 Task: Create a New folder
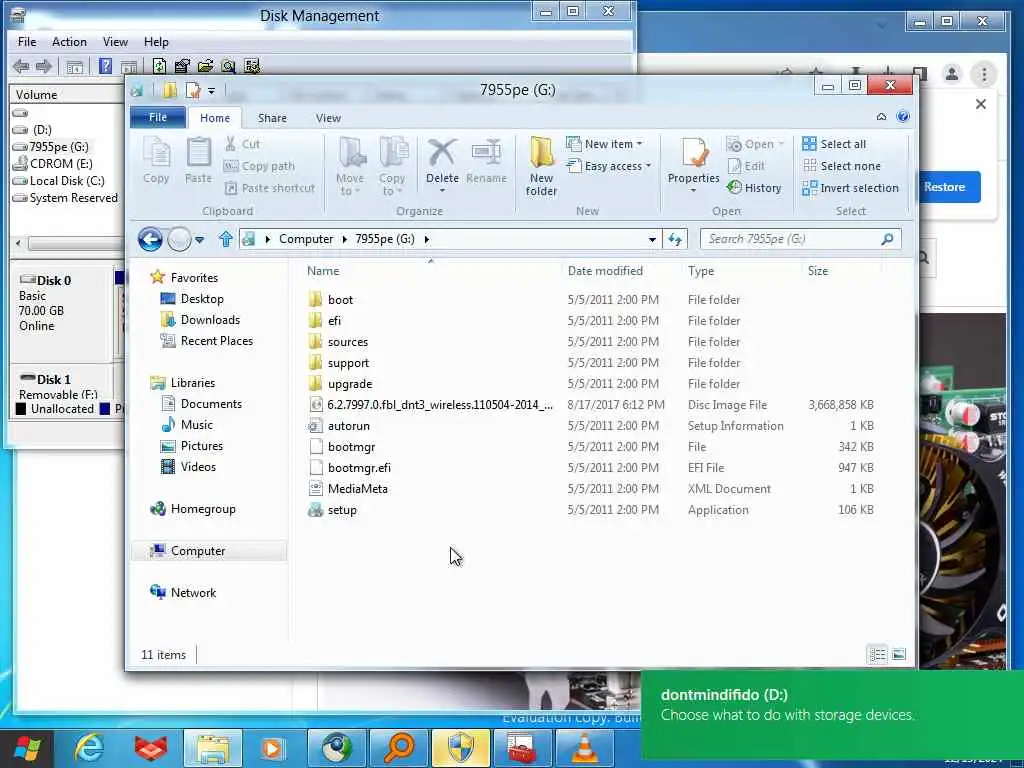541,166
